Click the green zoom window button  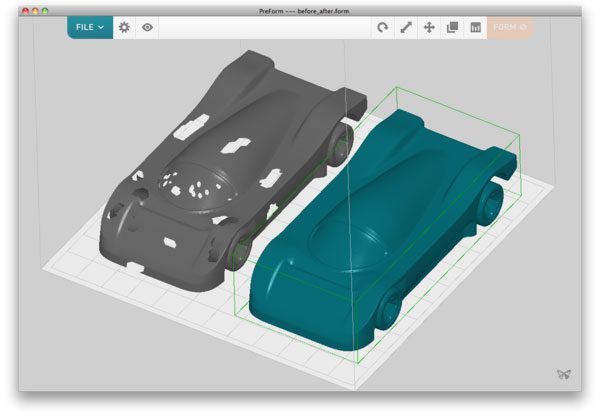click(x=46, y=9)
